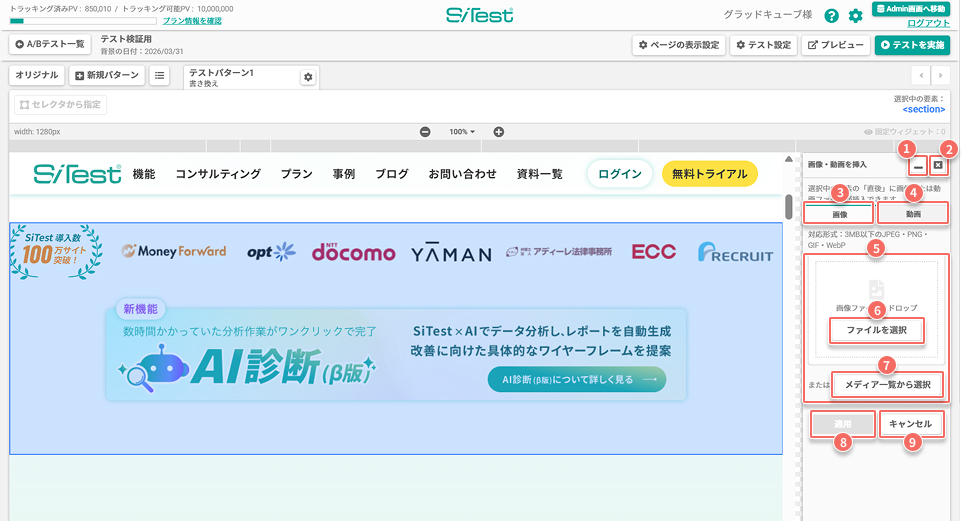
Task: Open ページの表示設定
Action: coord(679,45)
